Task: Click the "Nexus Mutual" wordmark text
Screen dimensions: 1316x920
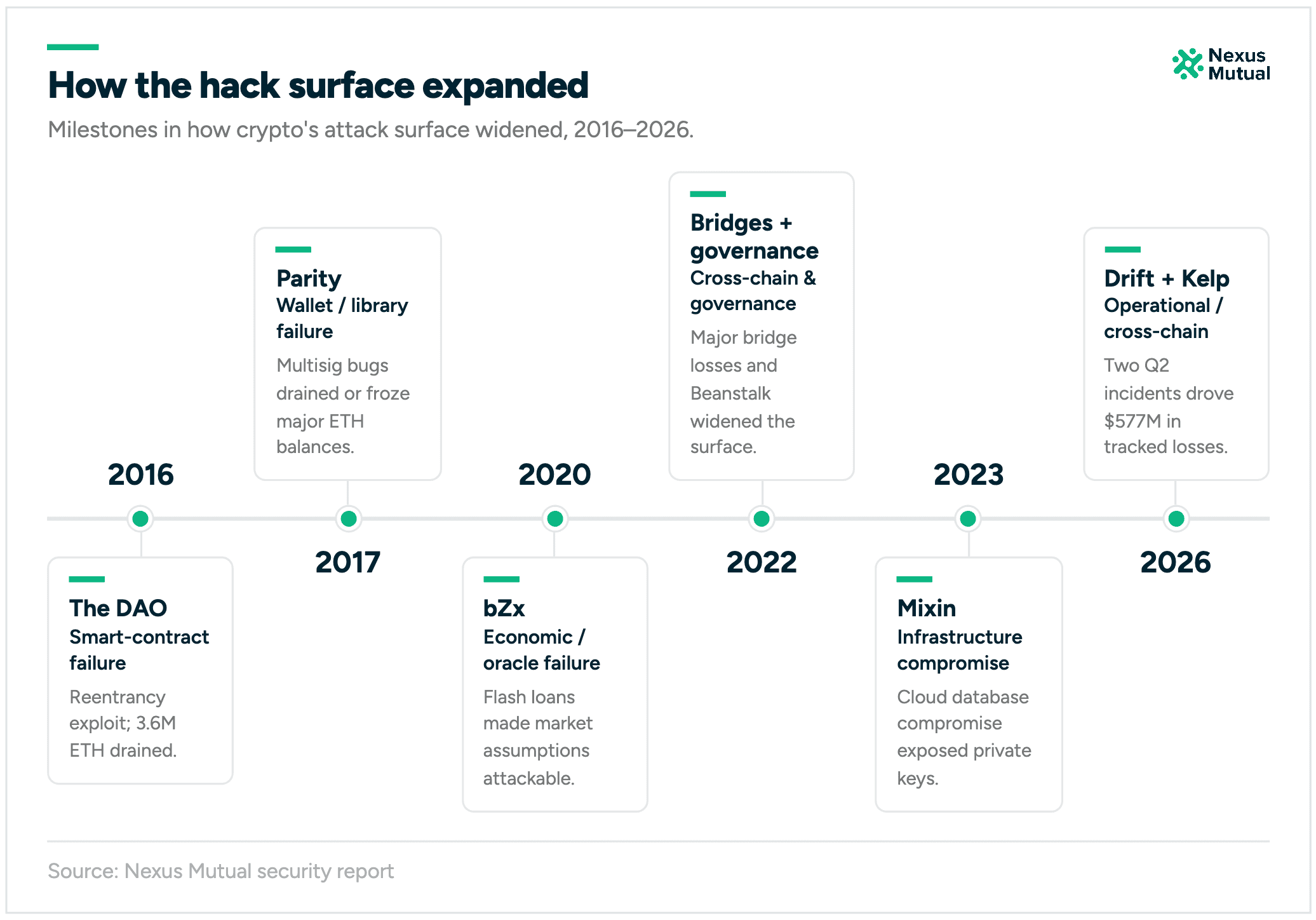Action: pos(1239,64)
